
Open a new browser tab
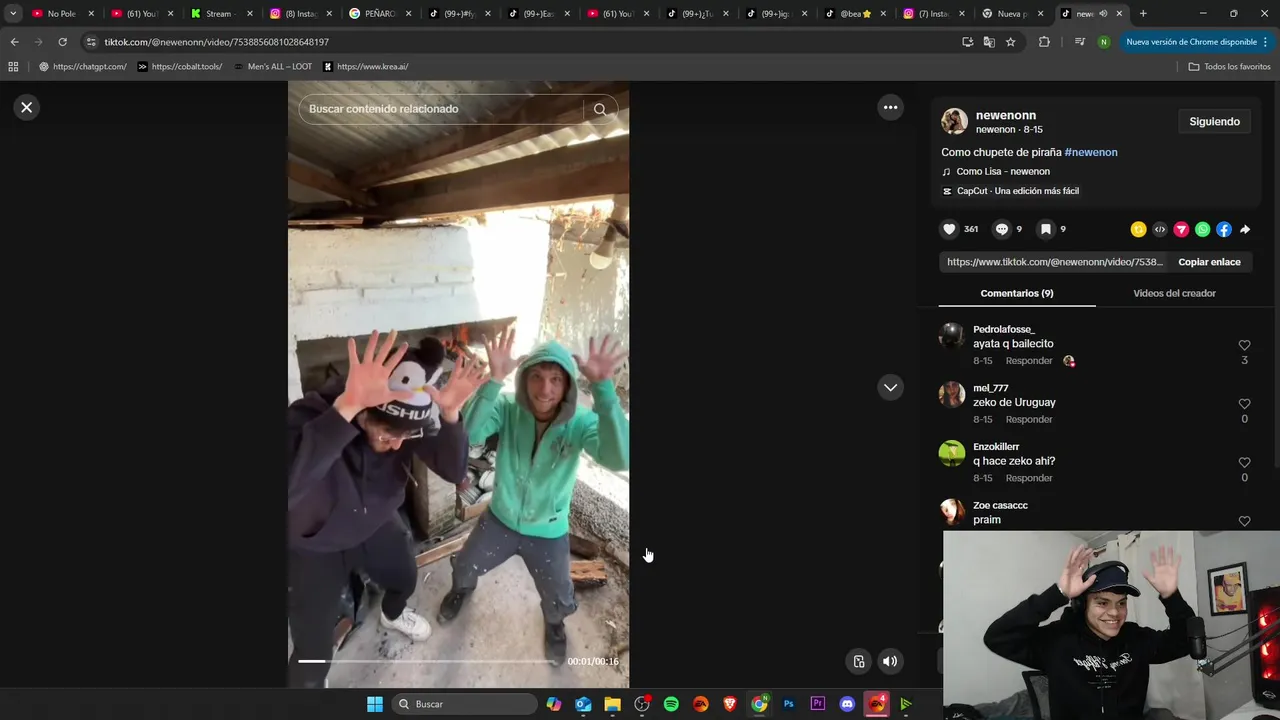1143,13
